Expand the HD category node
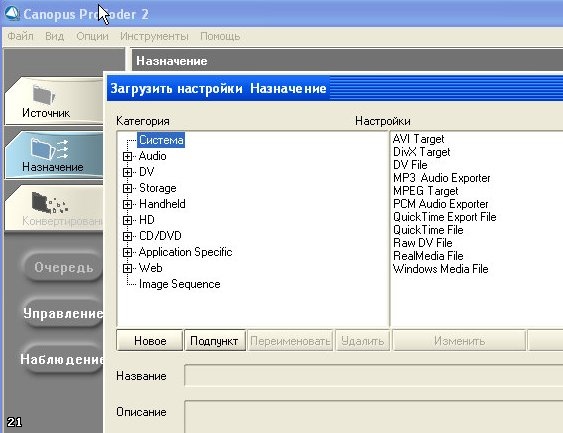The image size is (563, 433). (127, 220)
